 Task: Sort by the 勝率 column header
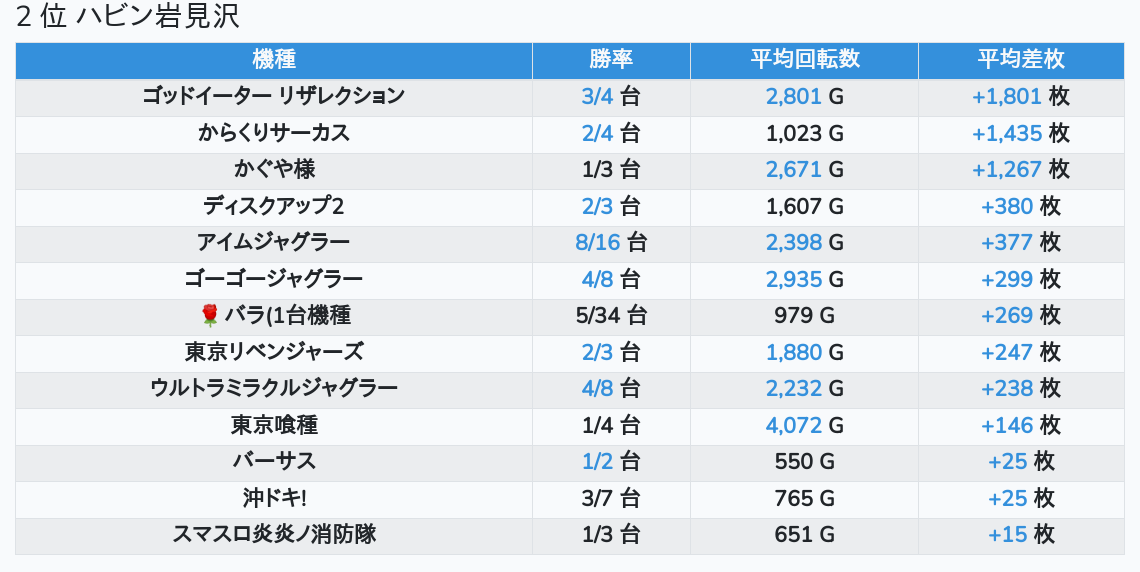(611, 60)
